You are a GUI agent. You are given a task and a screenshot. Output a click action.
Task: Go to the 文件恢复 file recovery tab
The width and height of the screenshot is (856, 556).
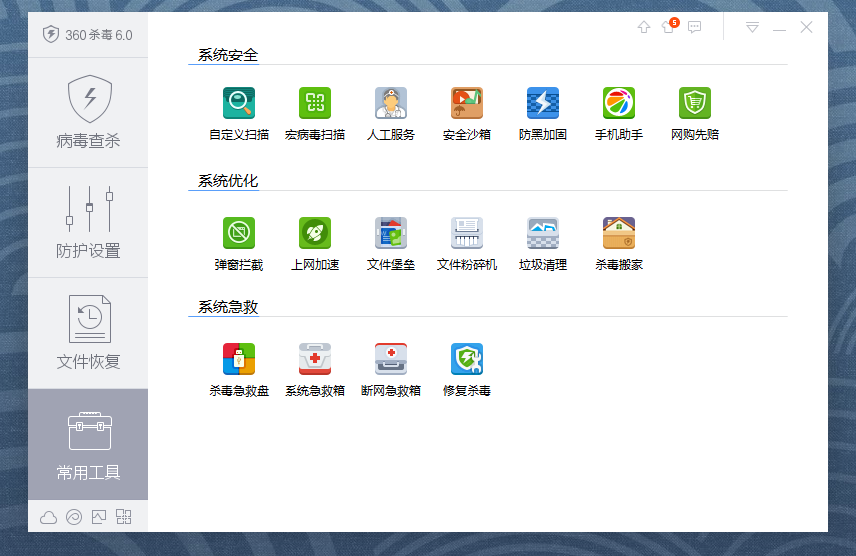point(88,333)
